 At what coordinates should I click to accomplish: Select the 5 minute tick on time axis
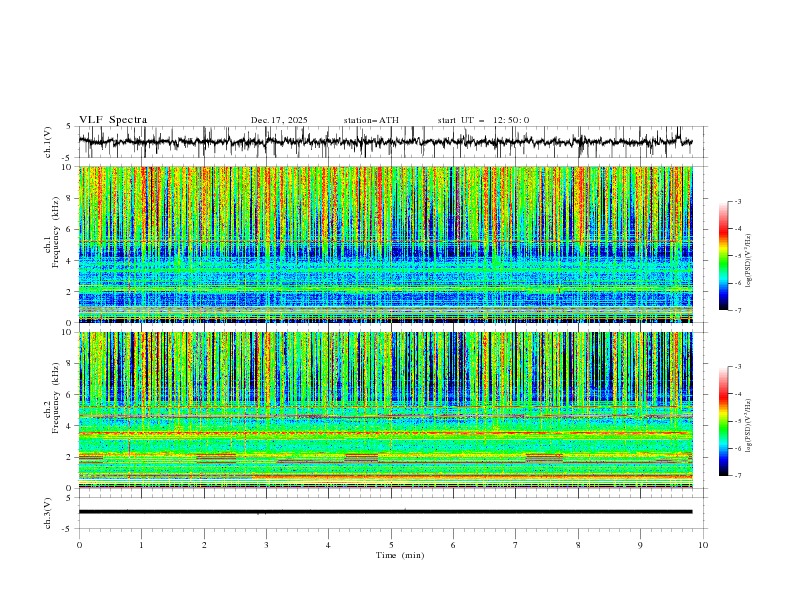[391, 544]
